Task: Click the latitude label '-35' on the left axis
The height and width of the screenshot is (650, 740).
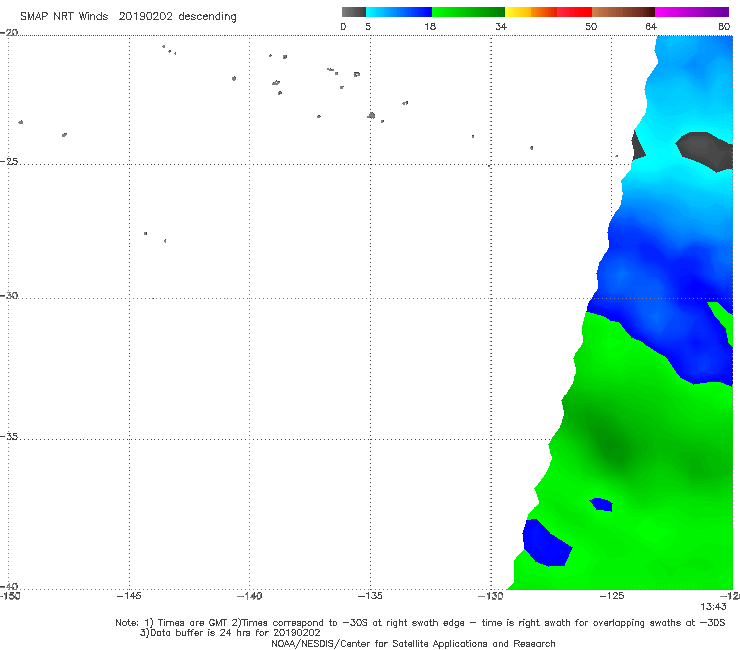Action: pyautogui.click(x=9, y=436)
